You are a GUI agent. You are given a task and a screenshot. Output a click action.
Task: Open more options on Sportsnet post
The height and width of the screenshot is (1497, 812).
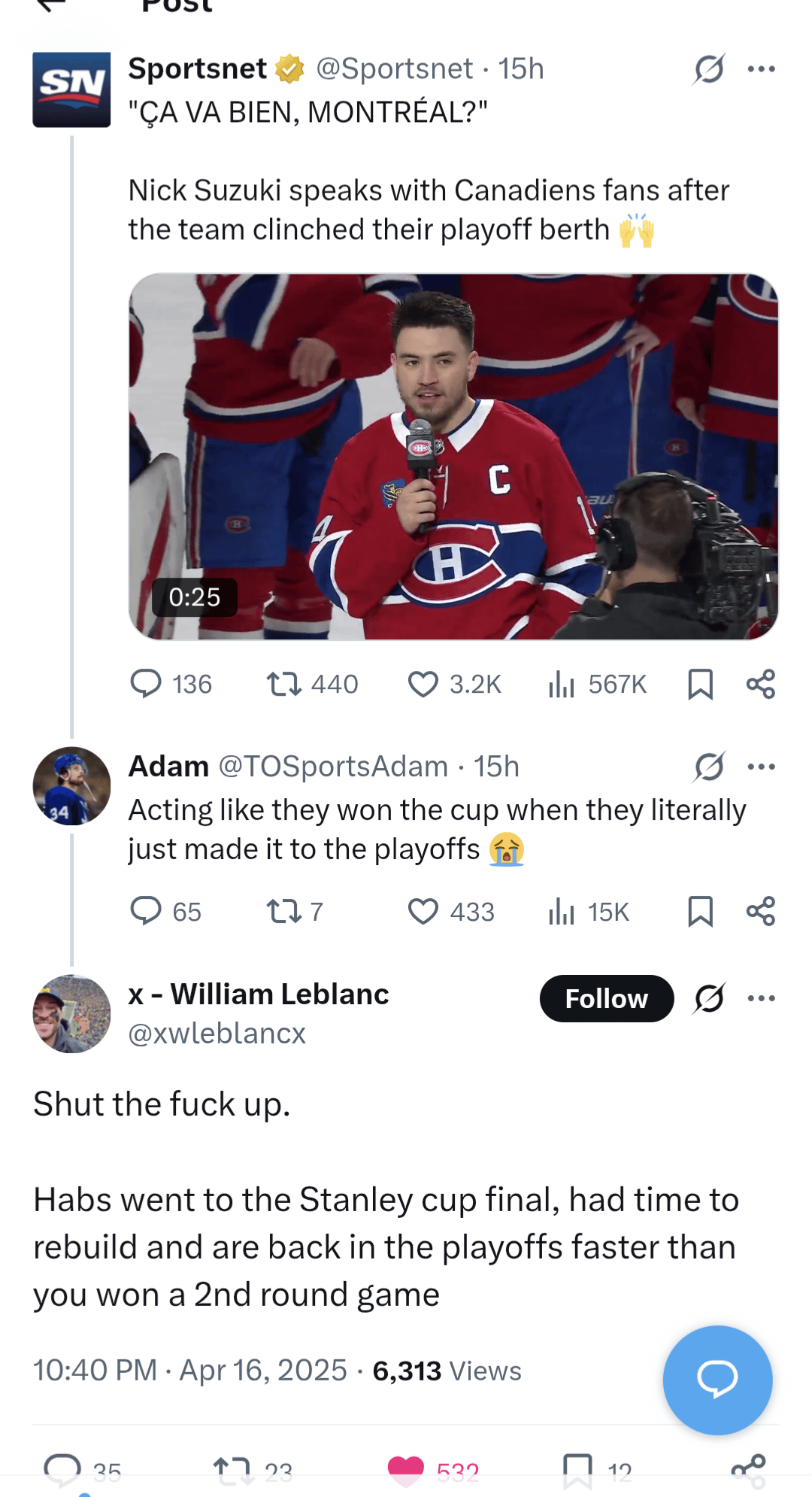pyautogui.click(x=761, y=69)
